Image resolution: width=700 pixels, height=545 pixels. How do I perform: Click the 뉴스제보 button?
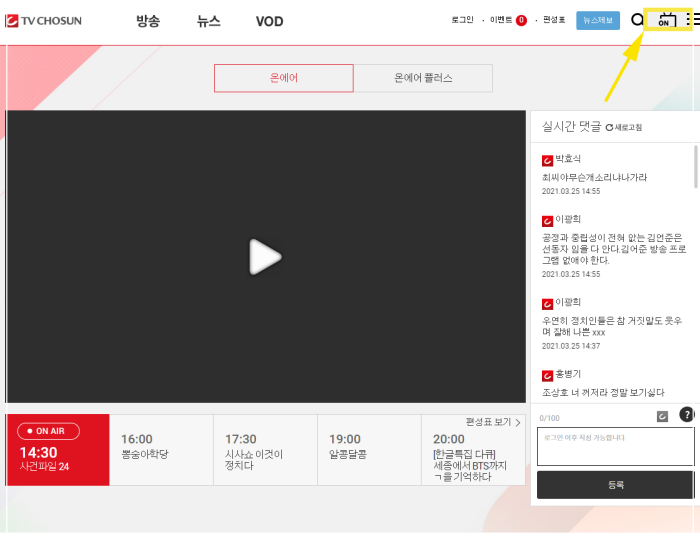(x=598, y=21)
